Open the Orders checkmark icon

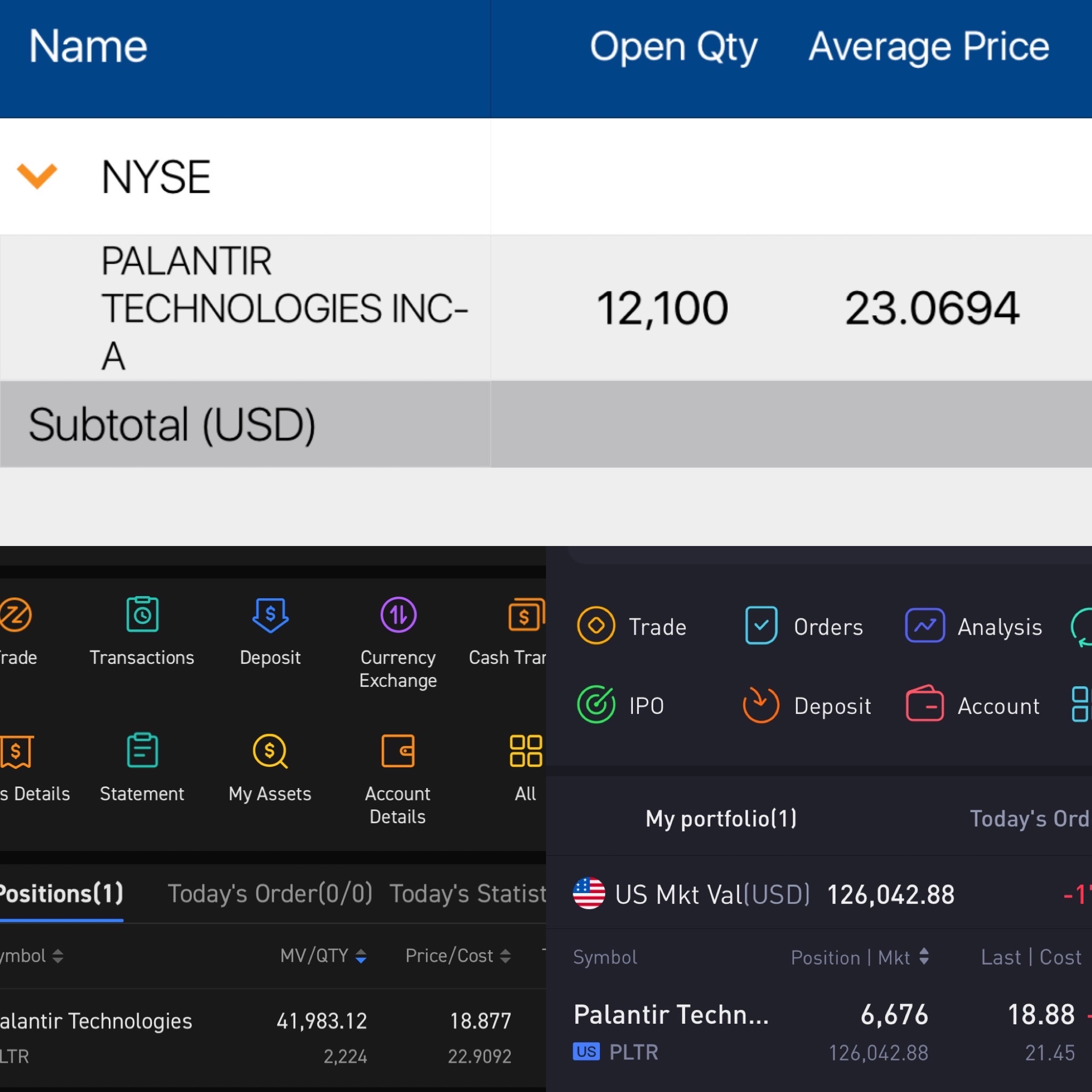(761, 625)
